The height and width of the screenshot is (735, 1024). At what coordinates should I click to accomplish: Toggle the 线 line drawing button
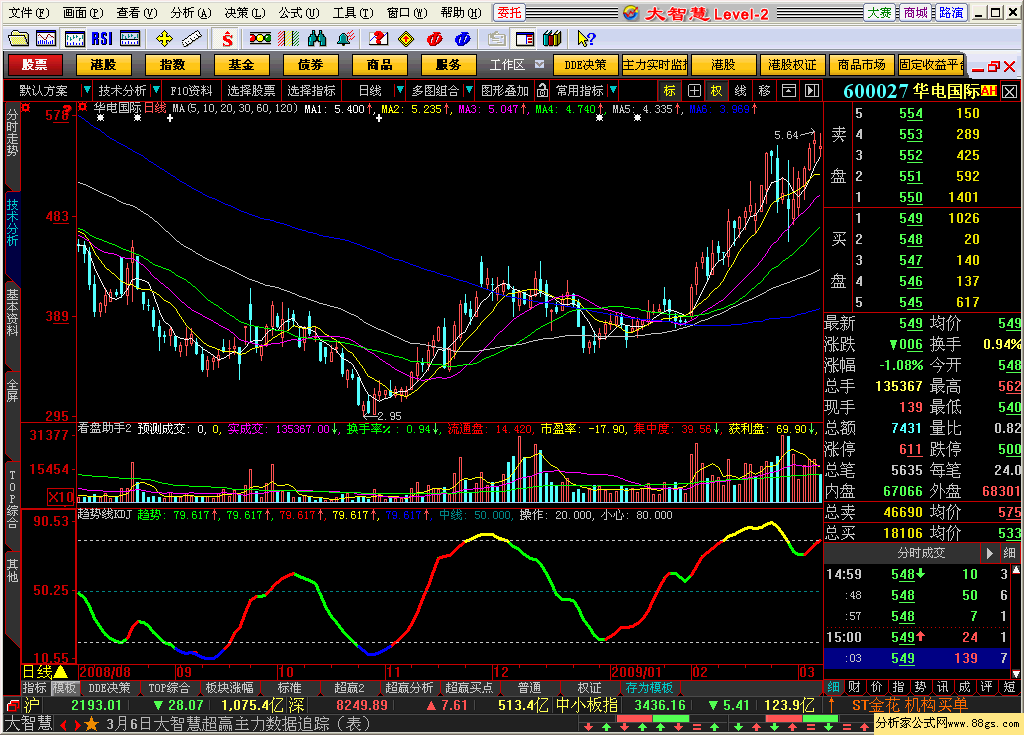[x=740, y=91]
